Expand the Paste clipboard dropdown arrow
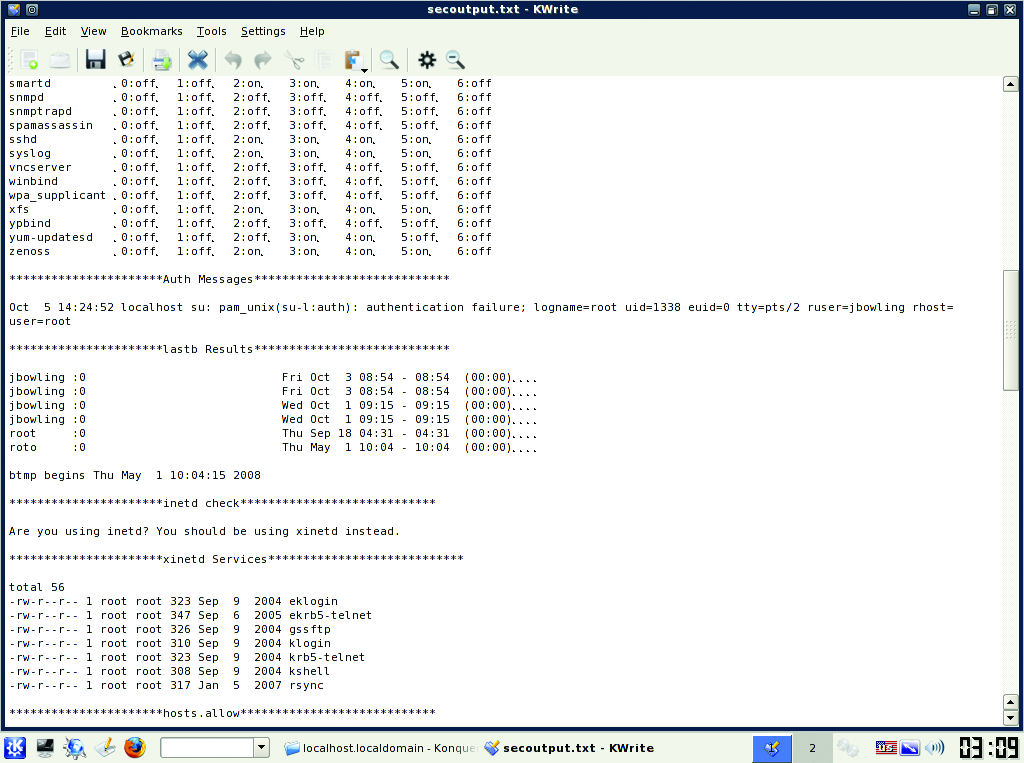Screen dimensions: 1024x763 365,69
